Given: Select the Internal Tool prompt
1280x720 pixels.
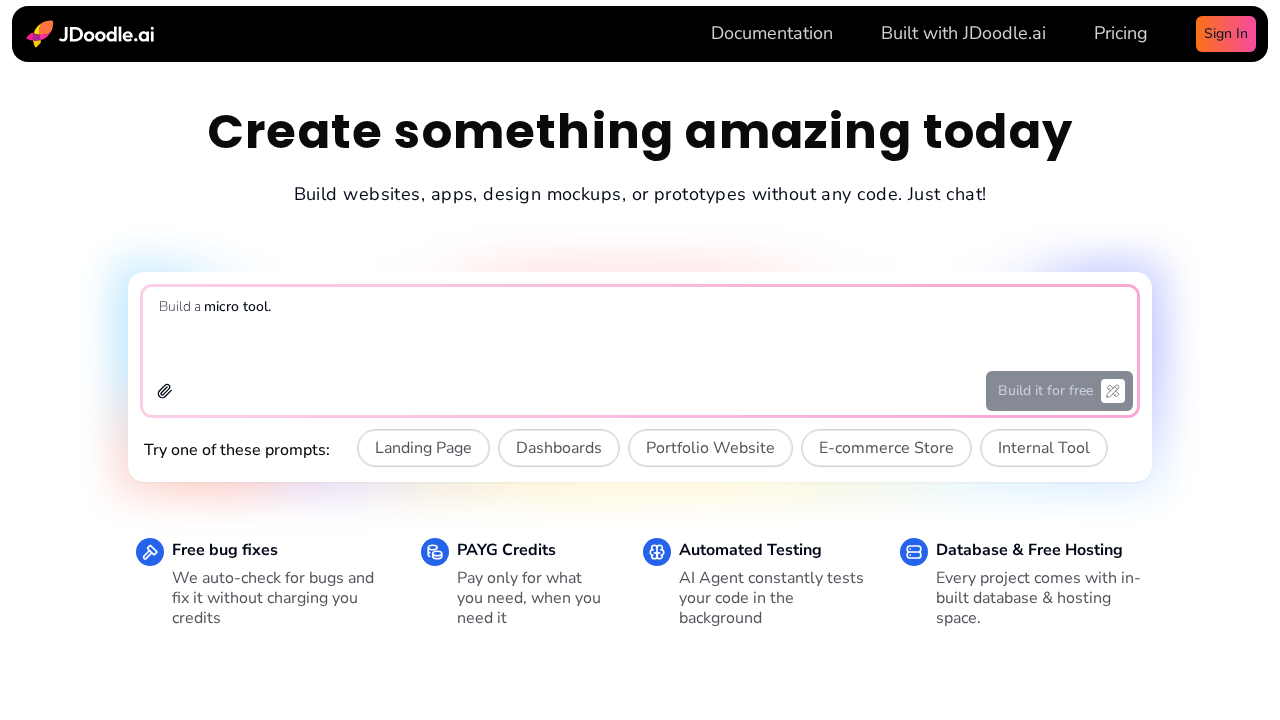Looking at the screenshot, I should click(1043, 447).
